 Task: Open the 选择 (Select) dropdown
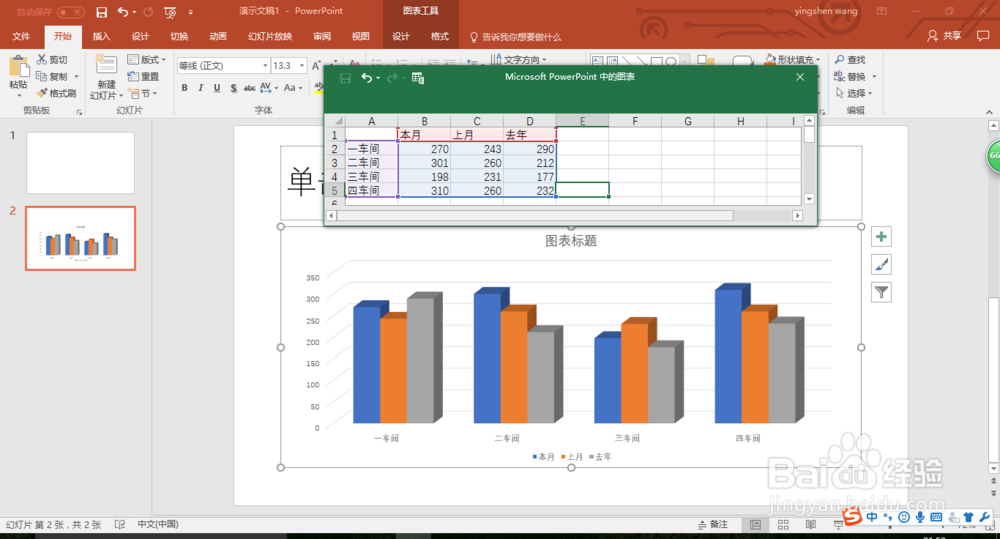[x=853, y=93]
